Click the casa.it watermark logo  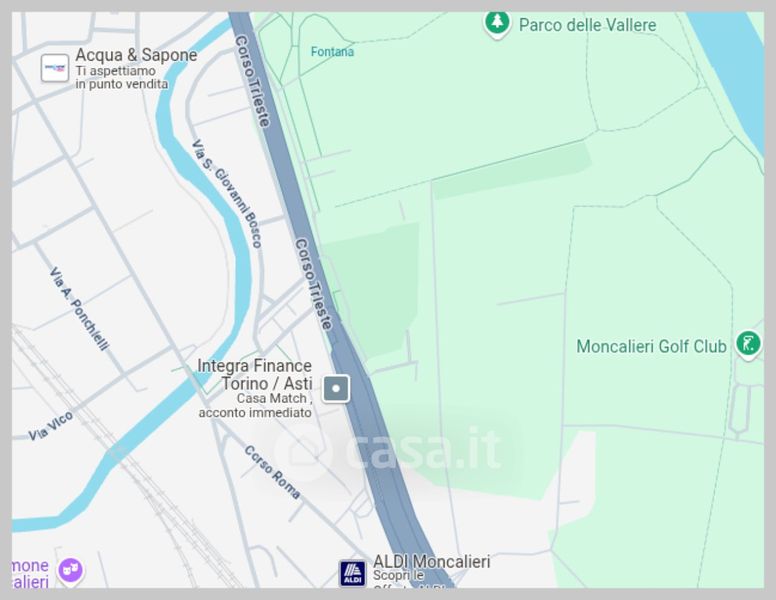(x=389, y=450)
